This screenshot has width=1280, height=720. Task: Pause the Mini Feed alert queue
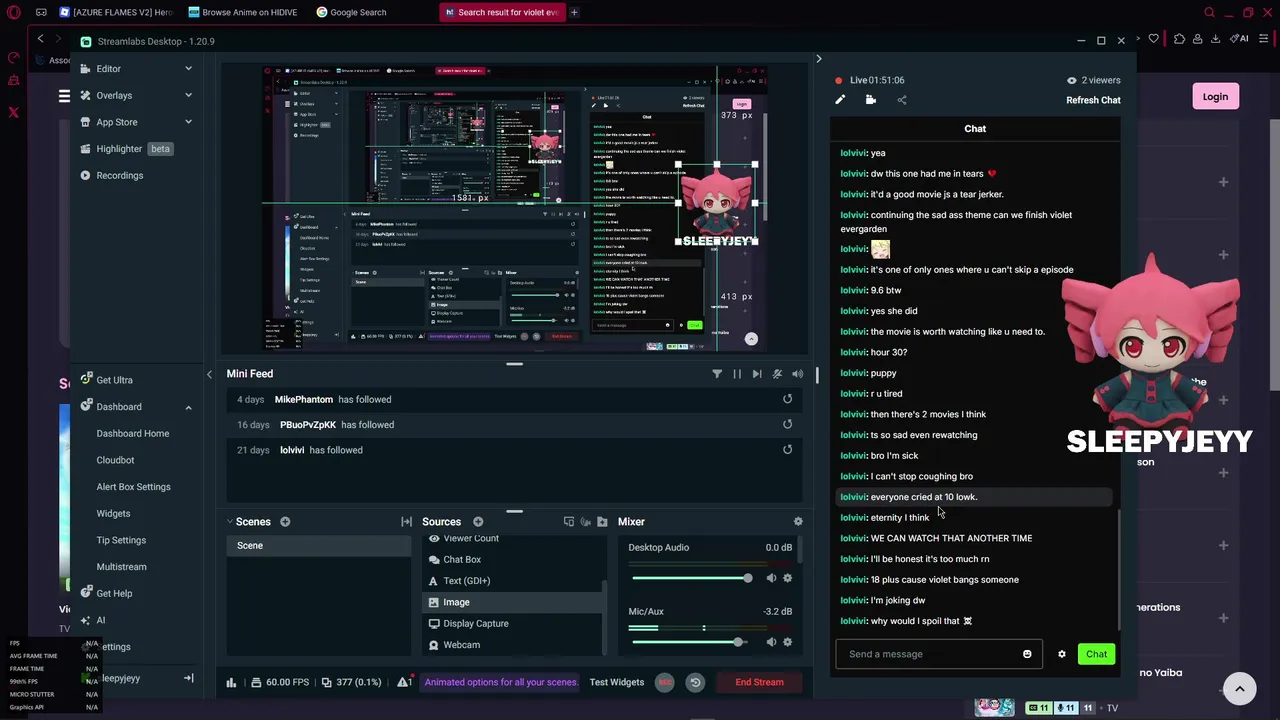click(737, 374)
